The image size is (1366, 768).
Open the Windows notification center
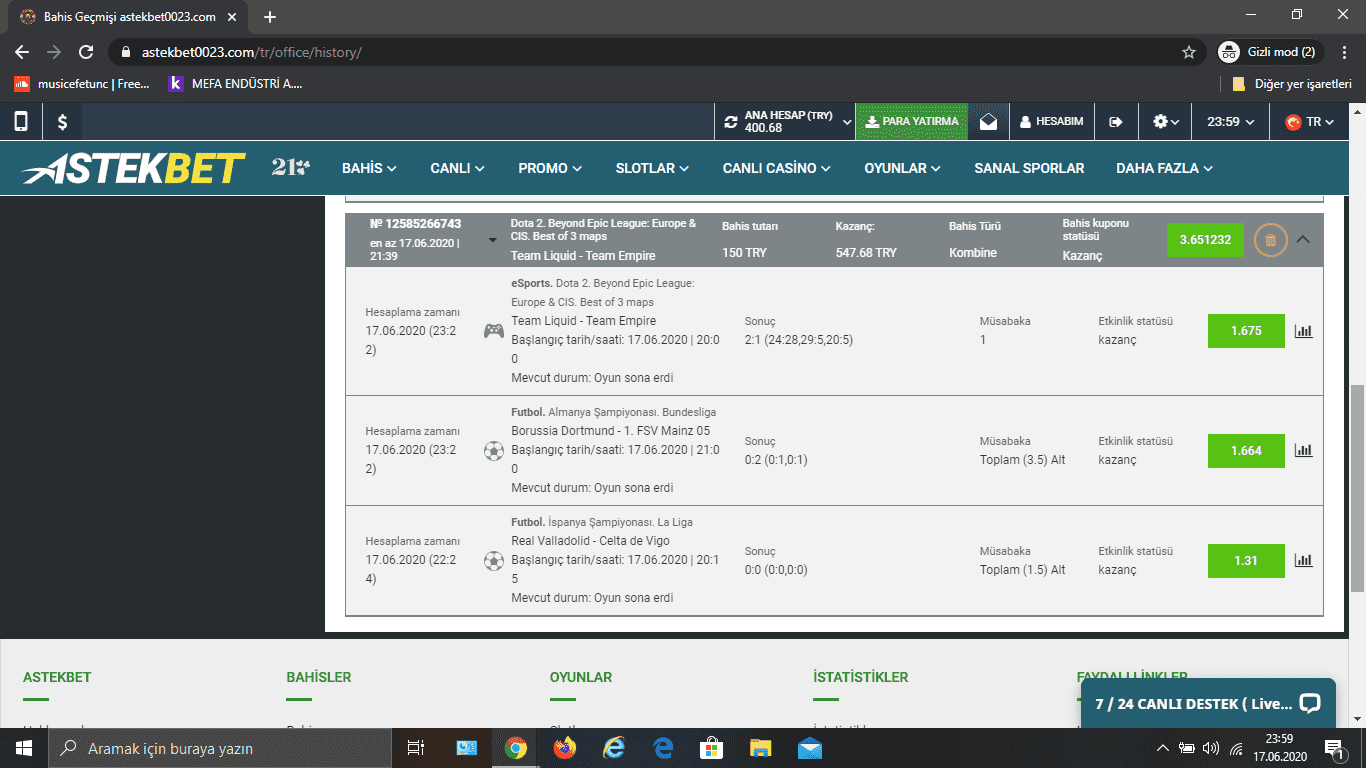(x=1334, y=748)
